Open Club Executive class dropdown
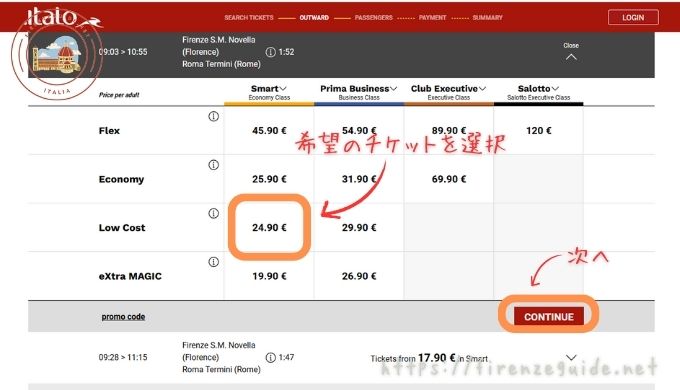 (448, 88)
